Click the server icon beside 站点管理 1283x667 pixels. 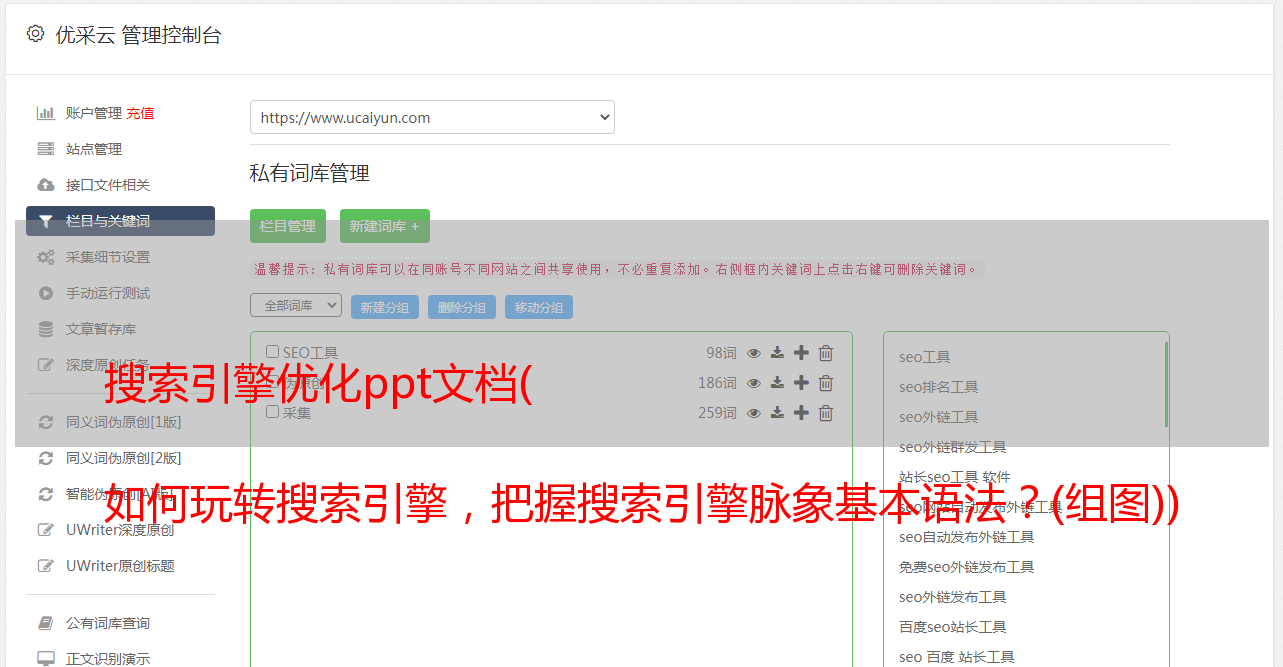(x=45, y=149)
